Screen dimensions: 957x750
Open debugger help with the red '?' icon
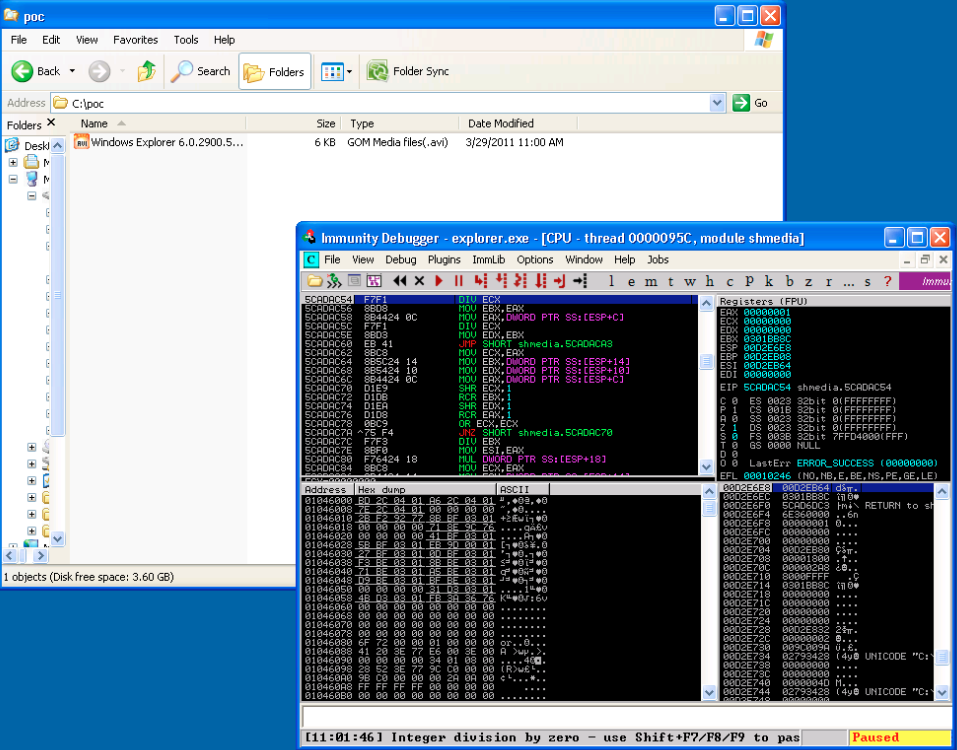[x=887, y=281]
